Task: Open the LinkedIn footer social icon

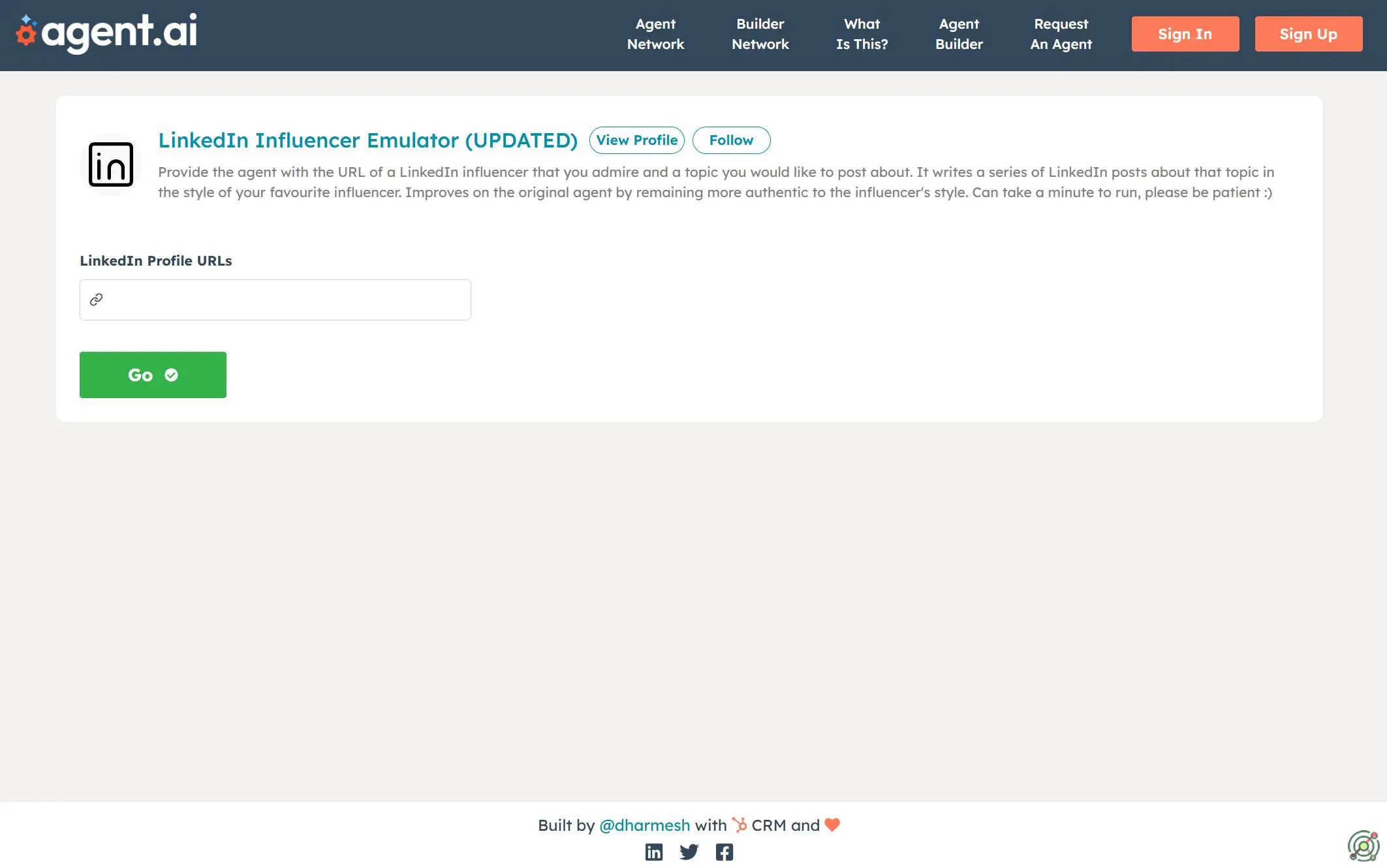Action: pos(653,852)
